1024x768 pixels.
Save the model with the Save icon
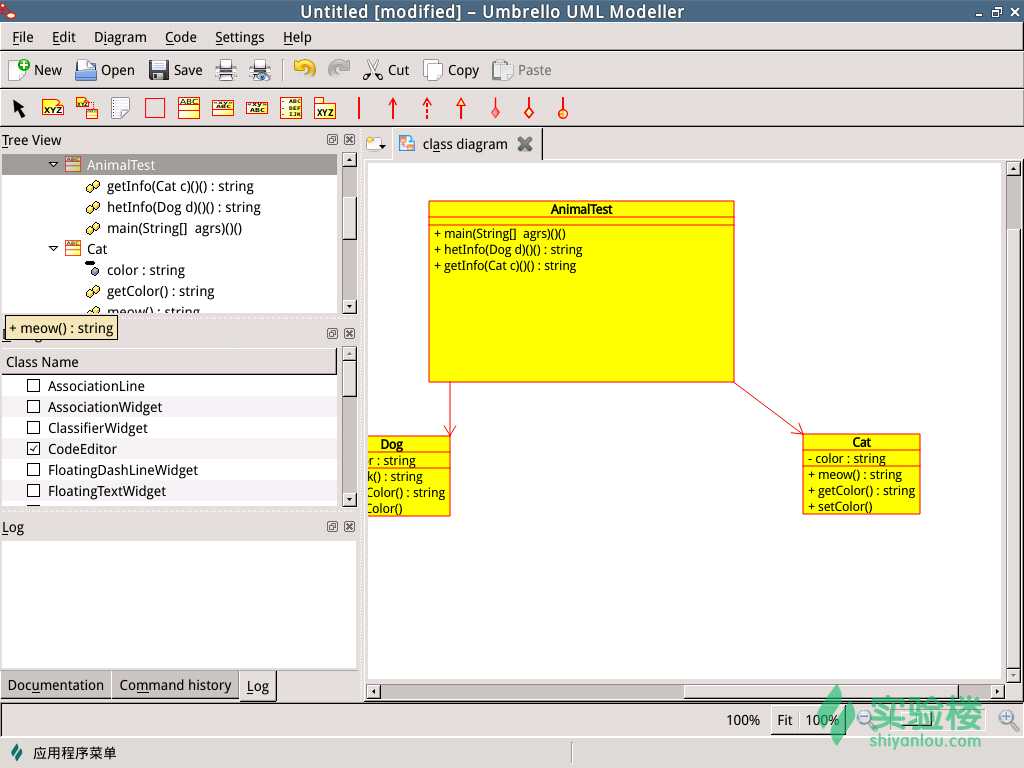(x=175, y=70)
